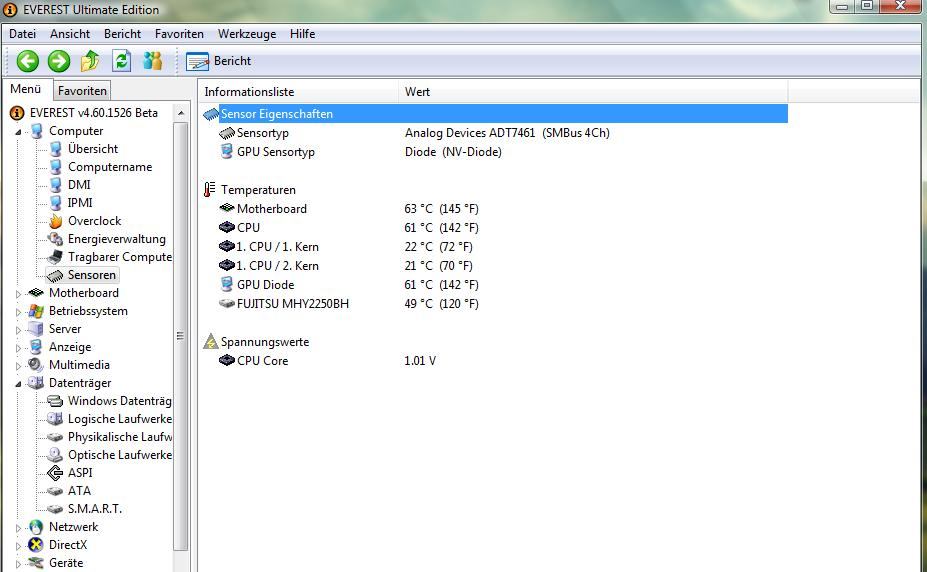Click the Informationsliste column header
Screen dimensions: 927x572
[x=299, y=92]
